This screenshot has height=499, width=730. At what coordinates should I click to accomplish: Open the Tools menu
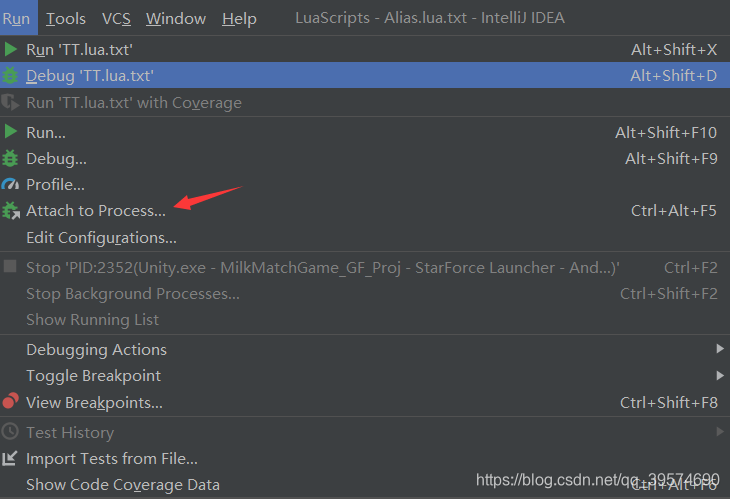coord(66,19)
